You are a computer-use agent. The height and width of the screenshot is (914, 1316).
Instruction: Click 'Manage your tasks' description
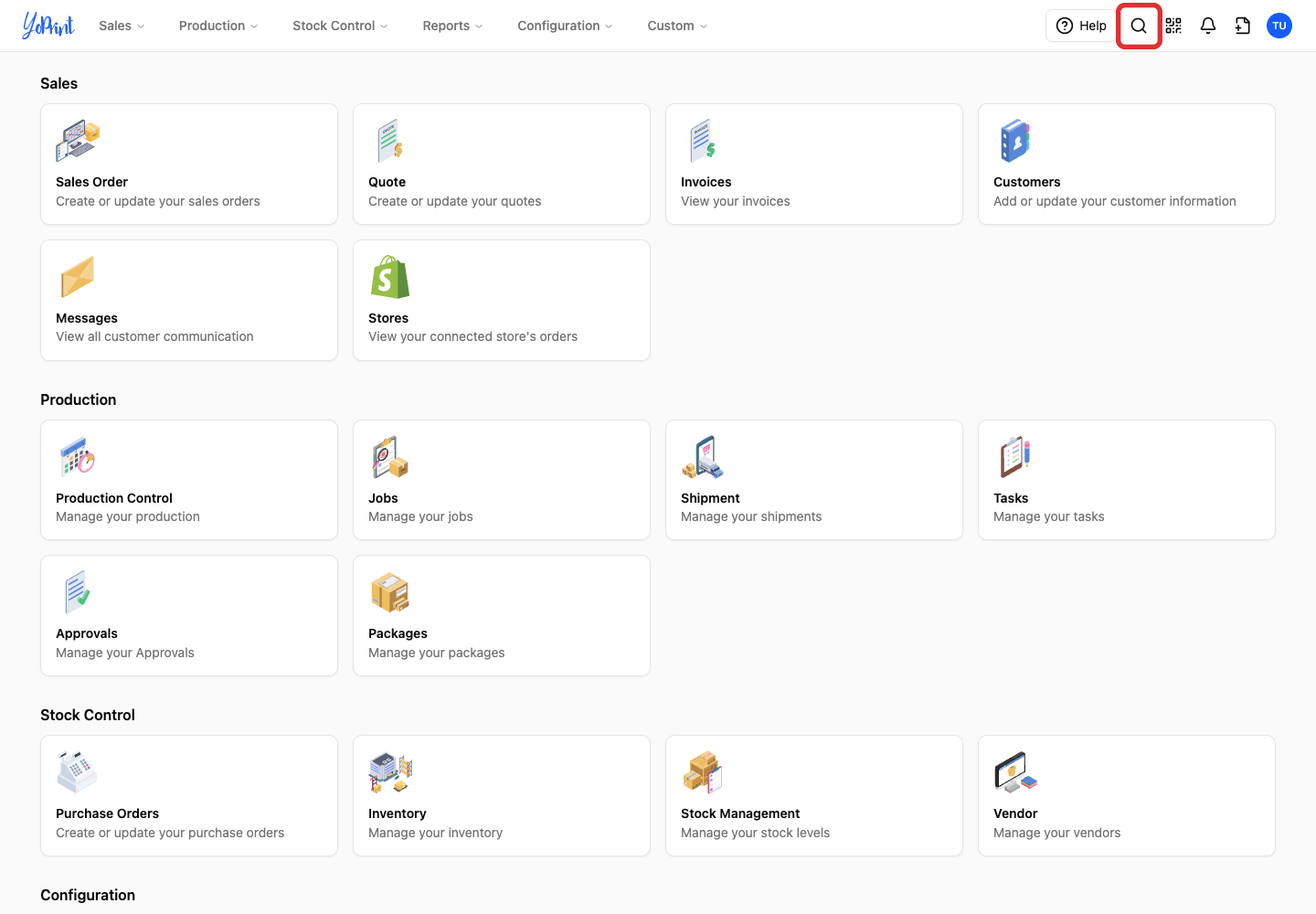(x=1049, y=516)
